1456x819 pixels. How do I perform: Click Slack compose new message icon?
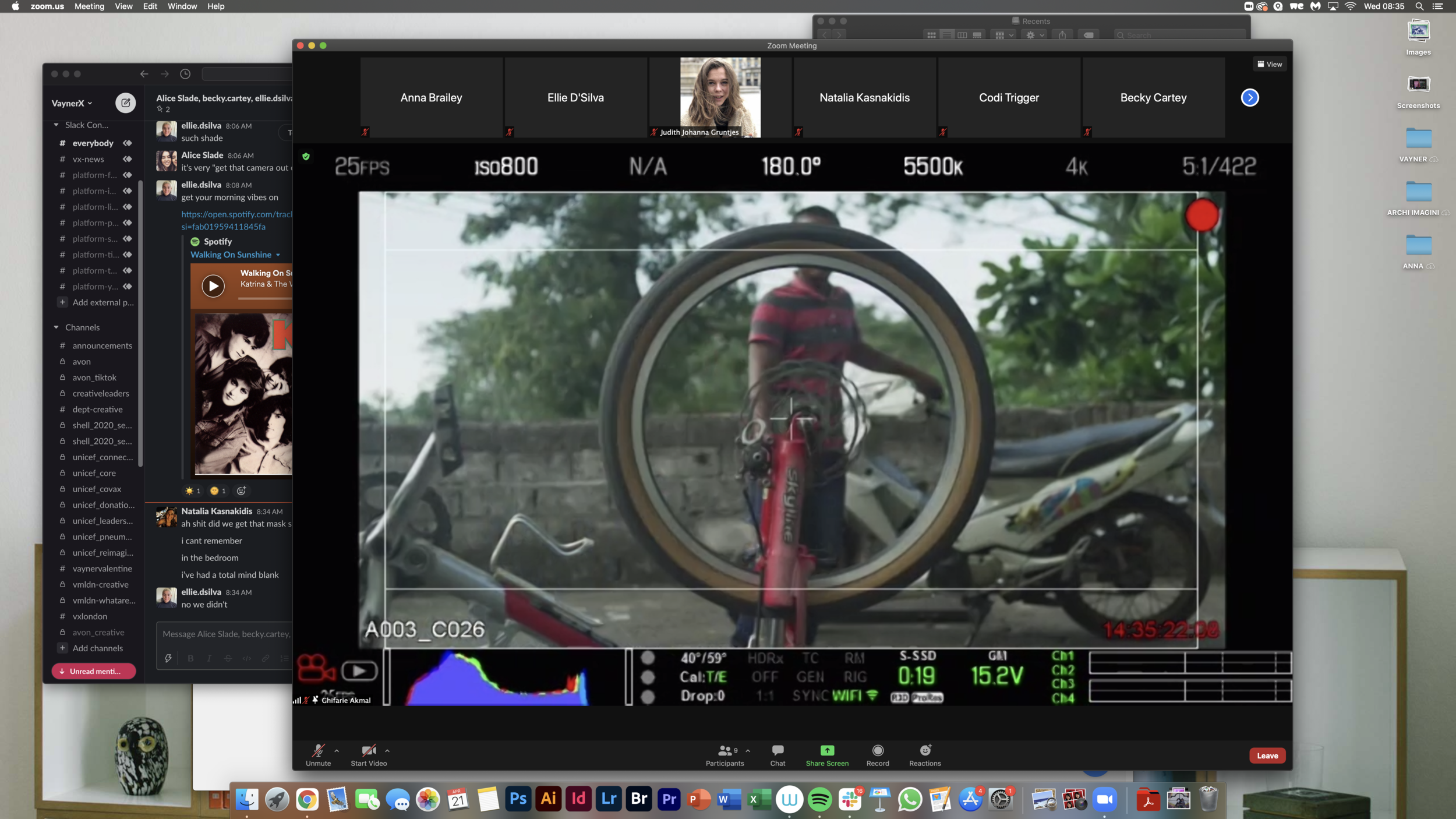tap(125, 103)
